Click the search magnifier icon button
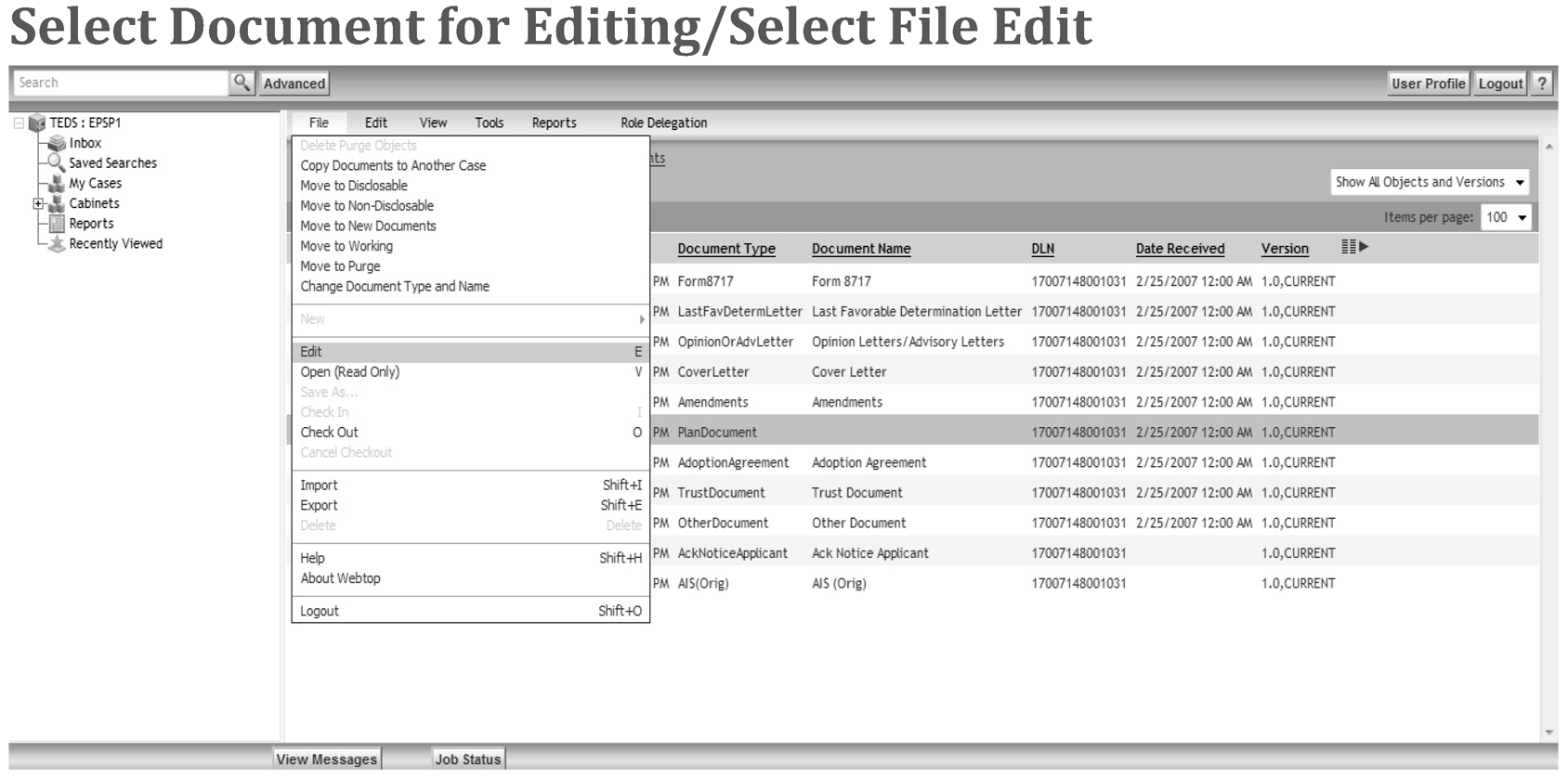 (242, 83)
